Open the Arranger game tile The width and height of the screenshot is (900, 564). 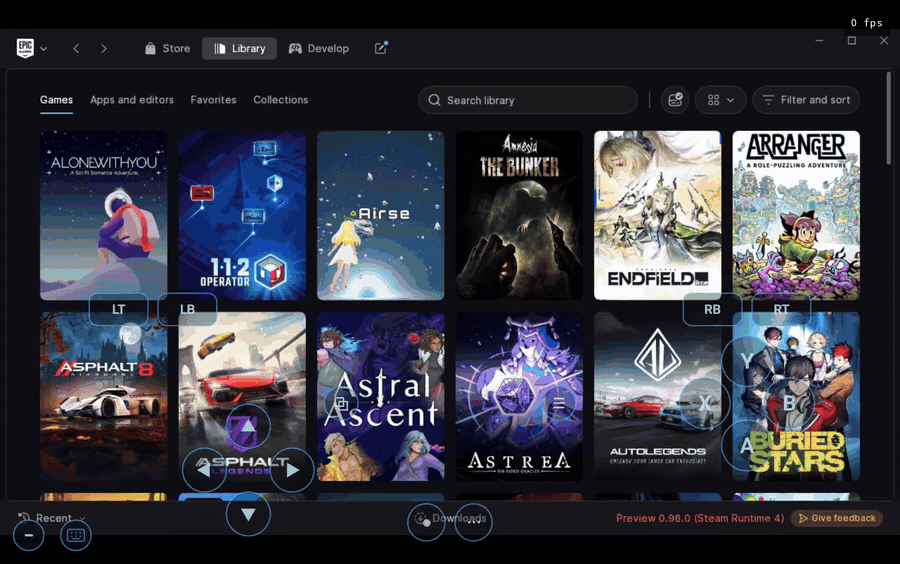pos(796,215)
